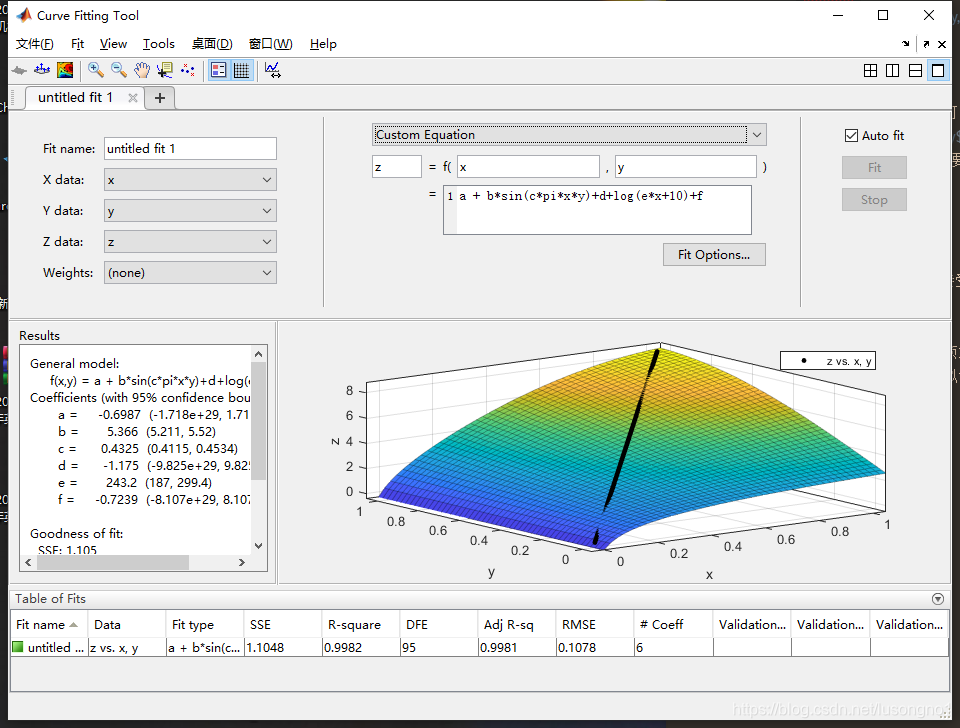
Task: Uncheck the Auto fit checkbox
Action: (x=852, y=136)
